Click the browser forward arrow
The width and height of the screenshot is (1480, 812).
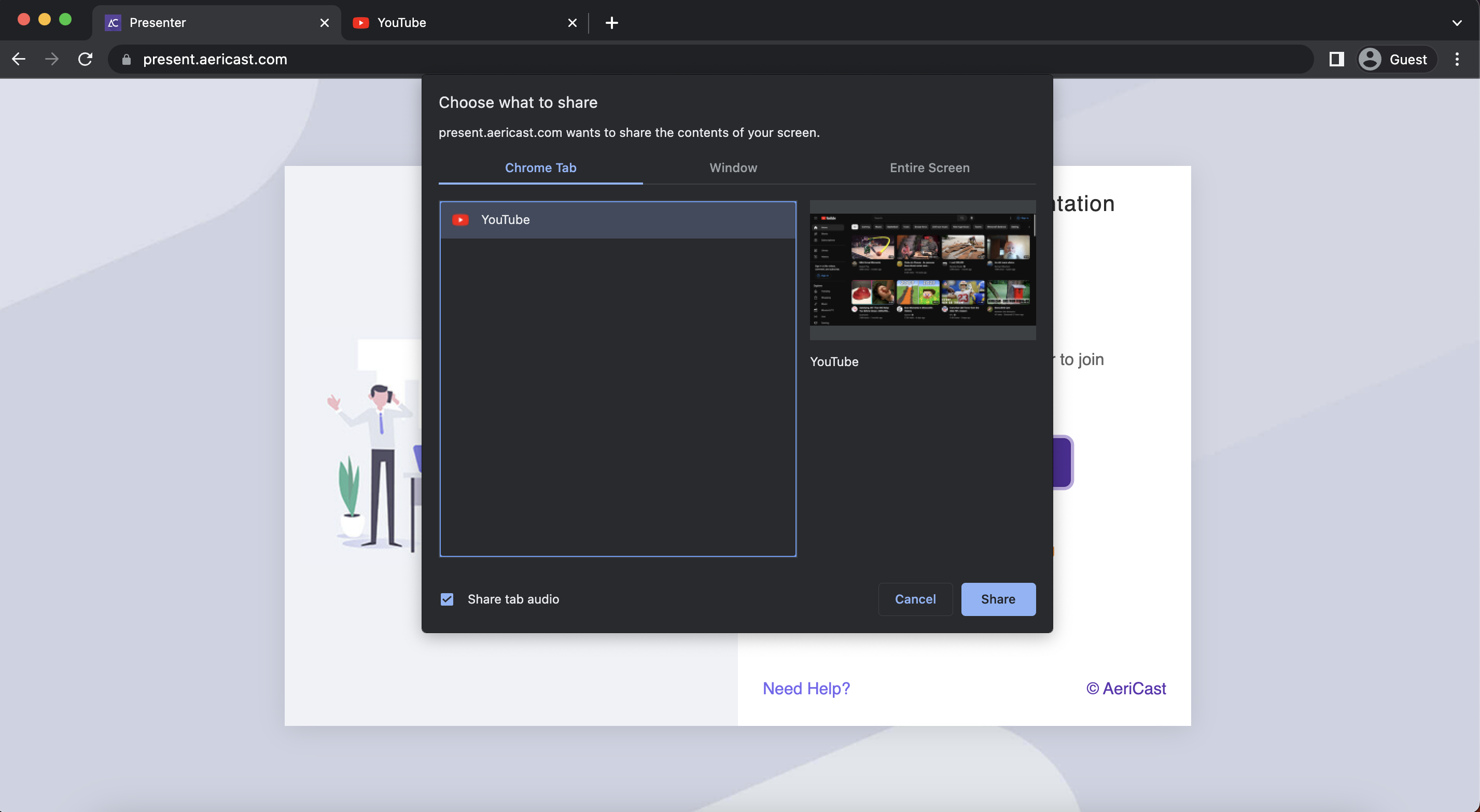[52, 59]
